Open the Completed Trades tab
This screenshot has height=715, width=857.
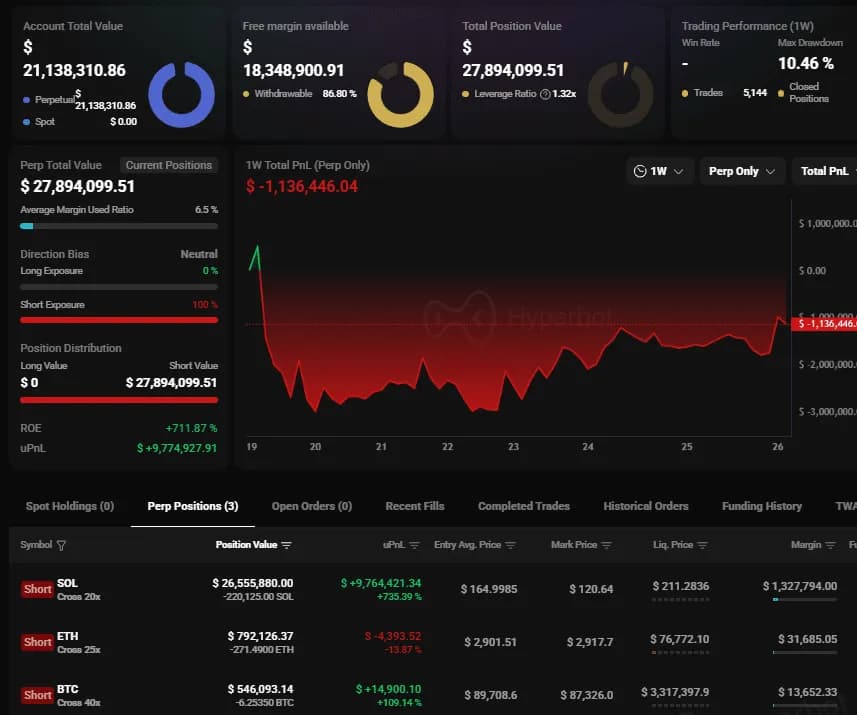pos(524,506)
